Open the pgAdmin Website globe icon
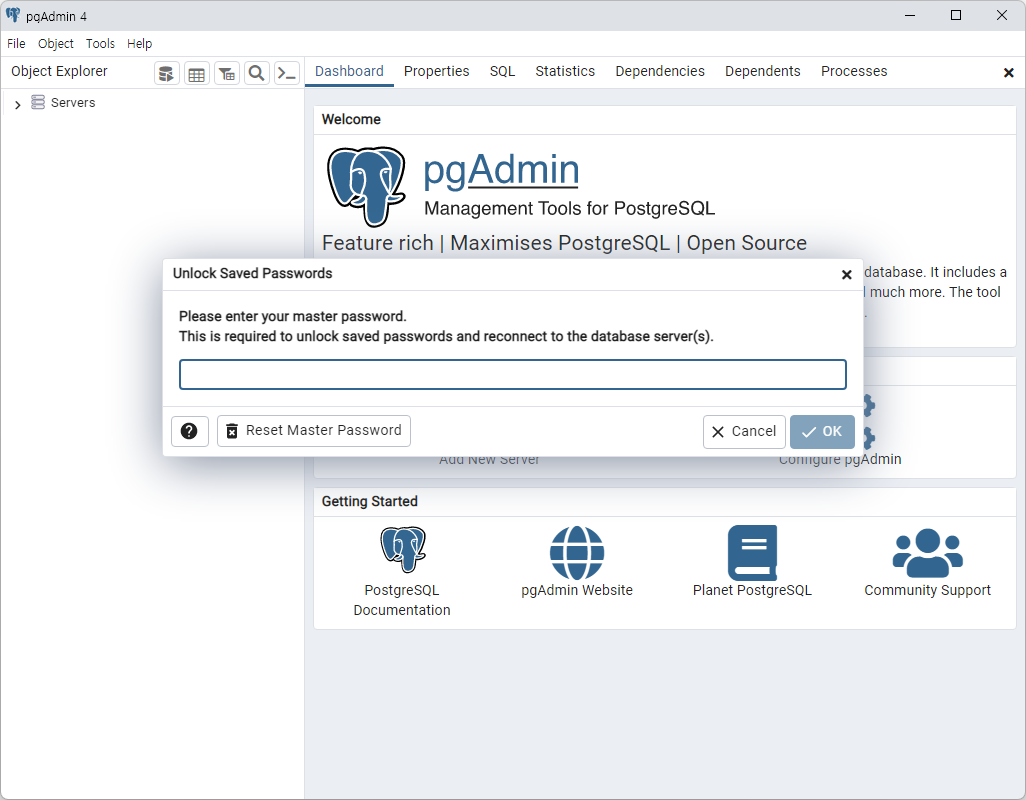The width and height of the screenshot is (1026, 800). point(576,553)
